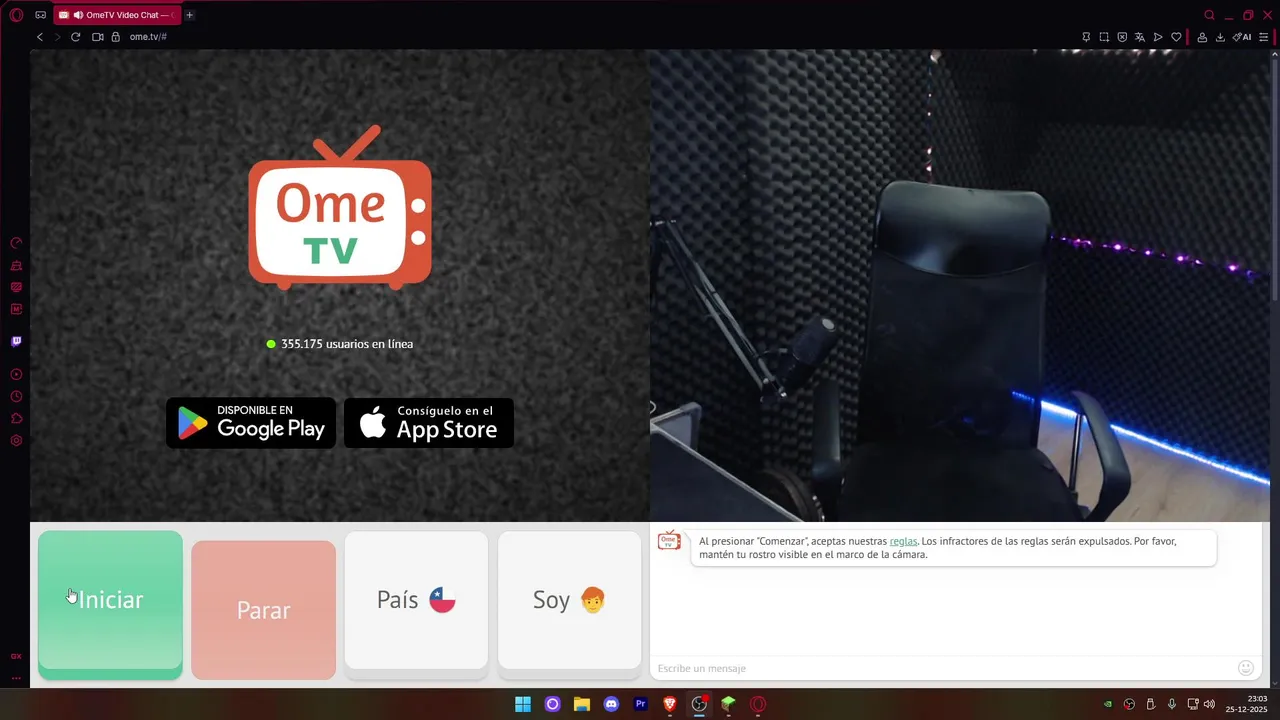This screenshot has height=720, width=1280.
Task: Open a new tab with plus button
Action: pos(189,15)
